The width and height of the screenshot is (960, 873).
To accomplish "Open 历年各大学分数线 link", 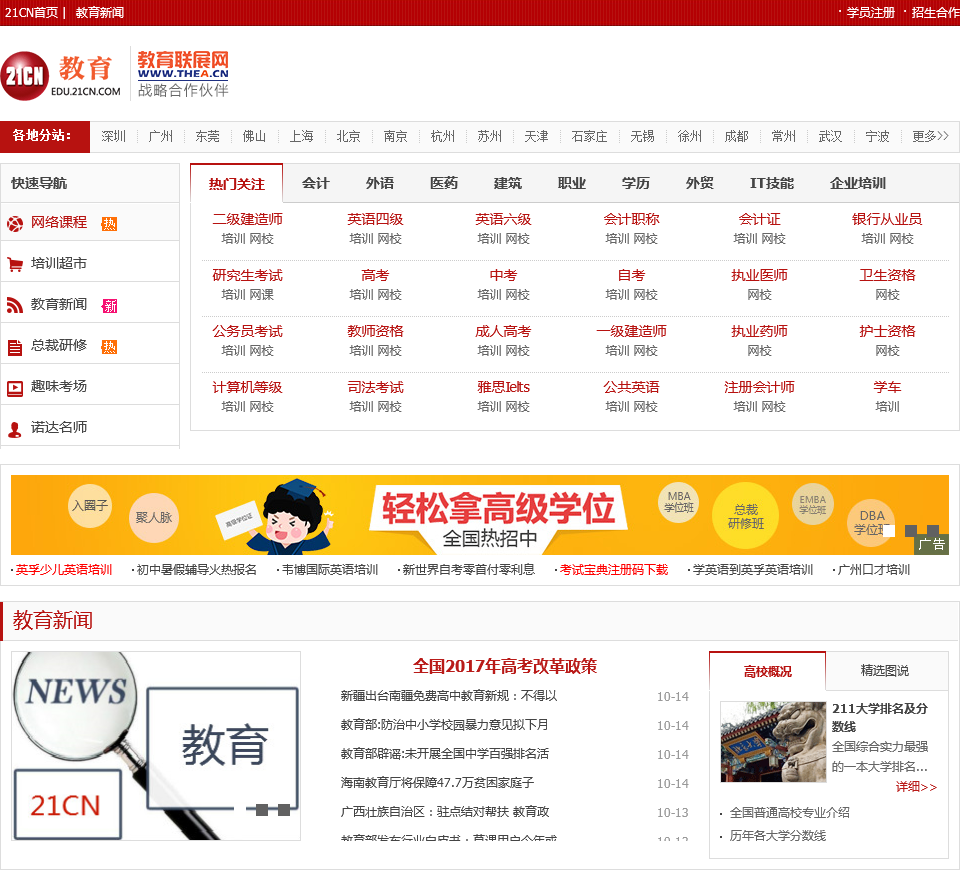I will (x=778, y=836).
